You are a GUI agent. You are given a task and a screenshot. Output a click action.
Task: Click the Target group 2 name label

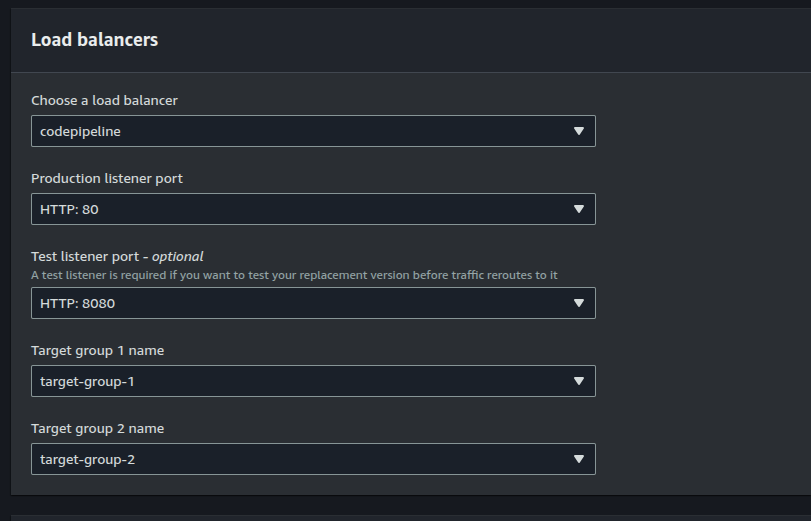coord(97,429)
